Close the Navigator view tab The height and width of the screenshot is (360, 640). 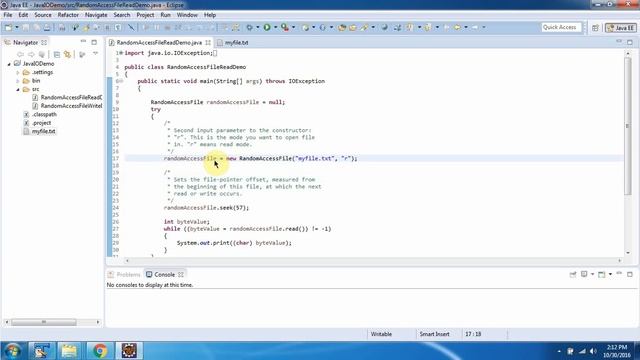click(x=44, y=42)
